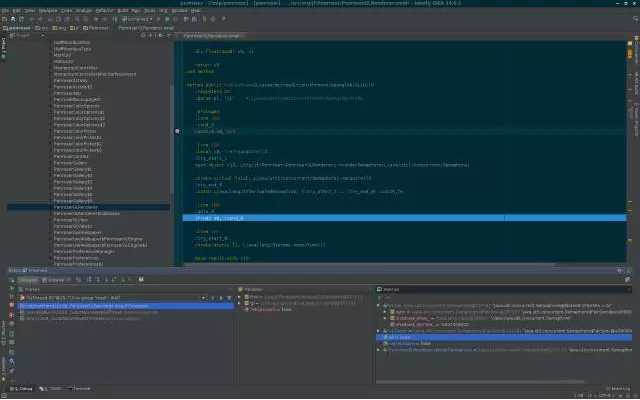Click the Step Into icon

pos(98,280)
